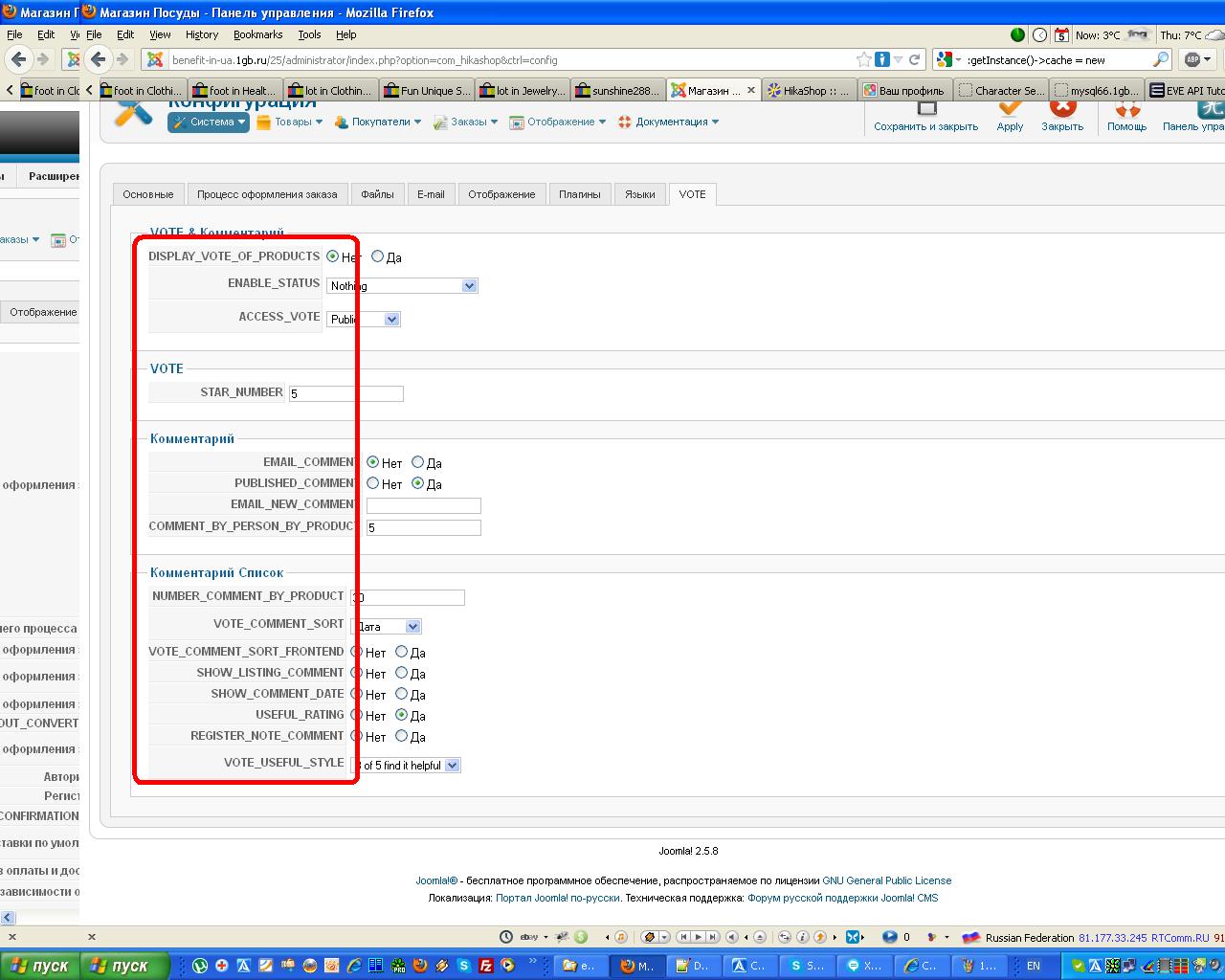This screenshot has width=1225, height=980.
Task: Open Форум русской поддержки Joomla! CMS link
Action: click(x=843, y=898)
